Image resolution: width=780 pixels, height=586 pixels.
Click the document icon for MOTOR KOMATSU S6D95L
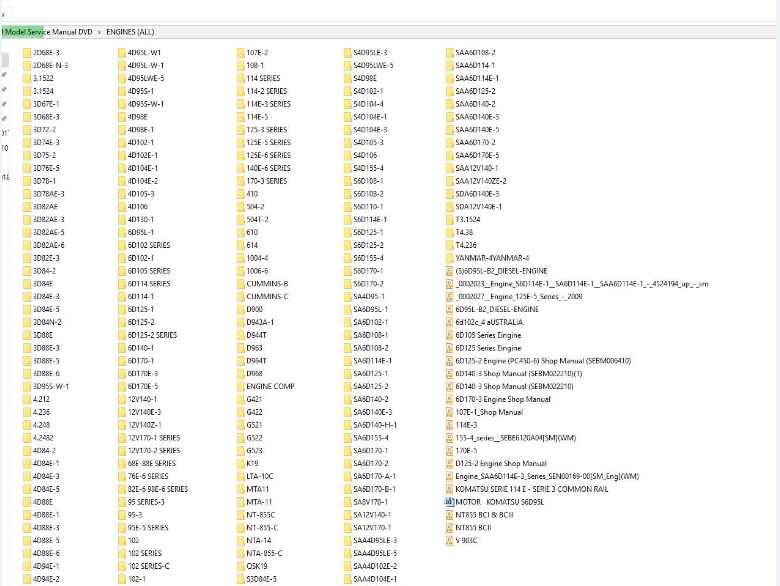pos(449,502)
